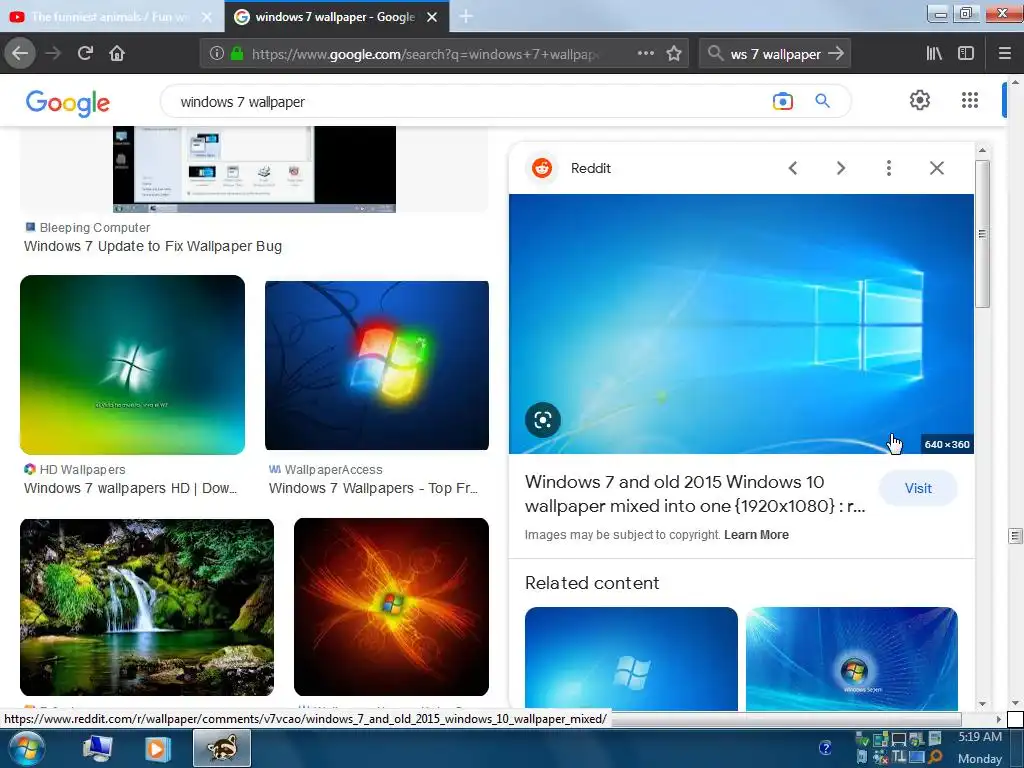This screenshot has height=768, width=1024.
Task: Click in the Google search input field
Action: 470,102
